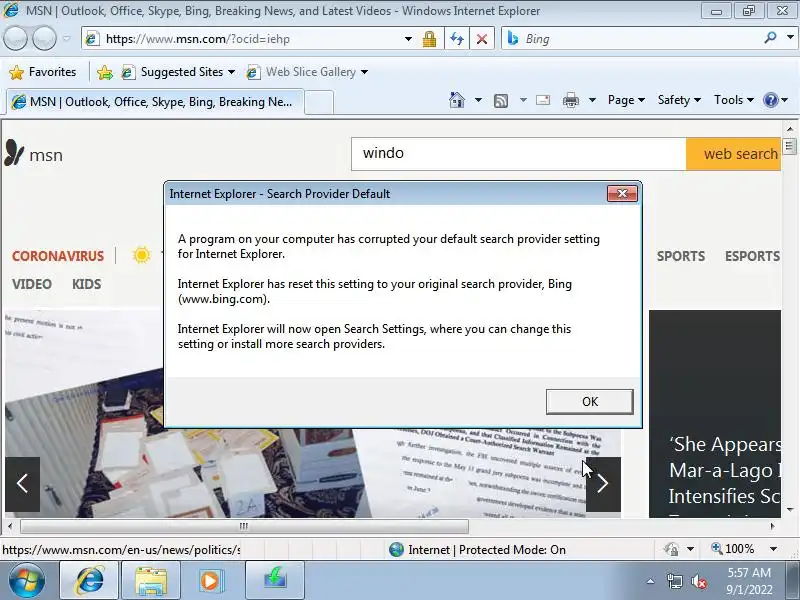
Task: Click the Print icon
Action: [570, 100]
